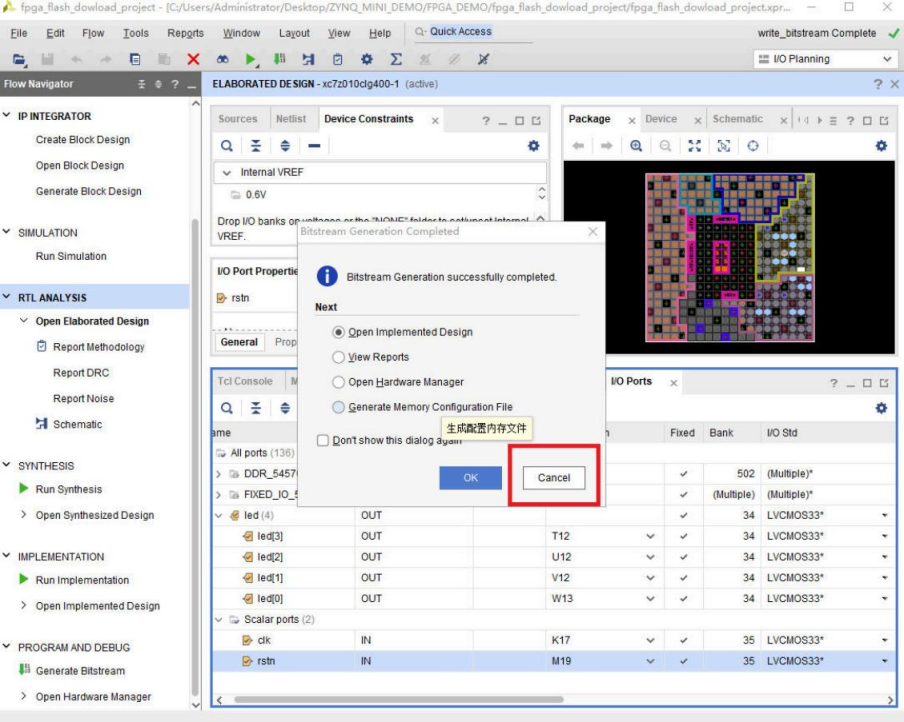The width and height of the screenshot is (904, 722).
Task: Click the OK button in dialog
Action: [x=470, y=478]
